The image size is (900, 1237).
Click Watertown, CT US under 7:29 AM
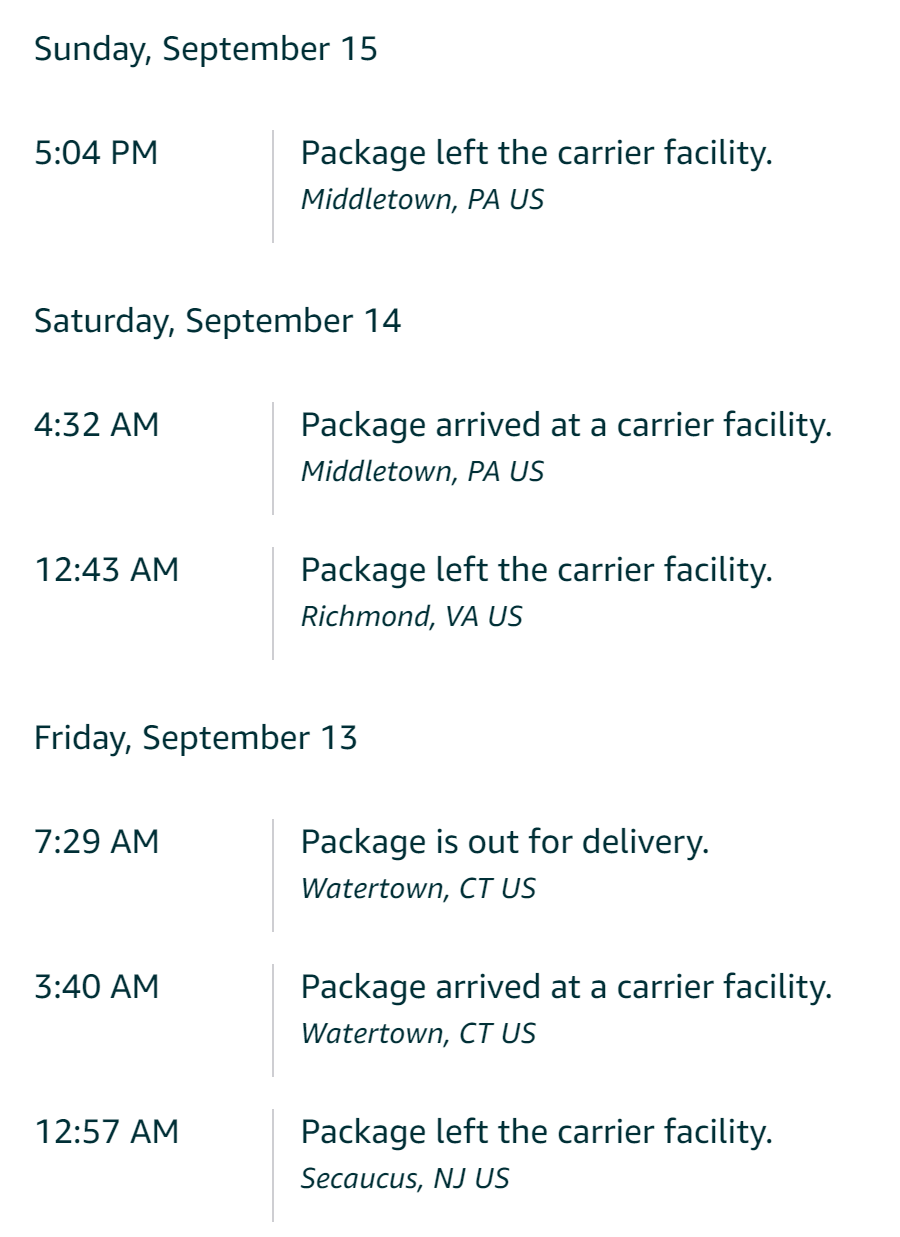coord(418,888)
